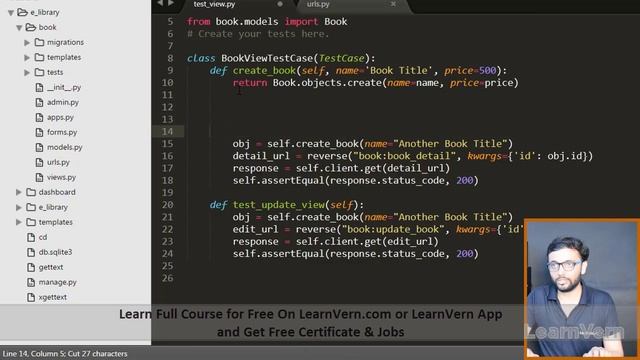The width and height of the screenshot is (640, 360).
Task: Expand the book templates folder arrow
Action: (27, 58)
